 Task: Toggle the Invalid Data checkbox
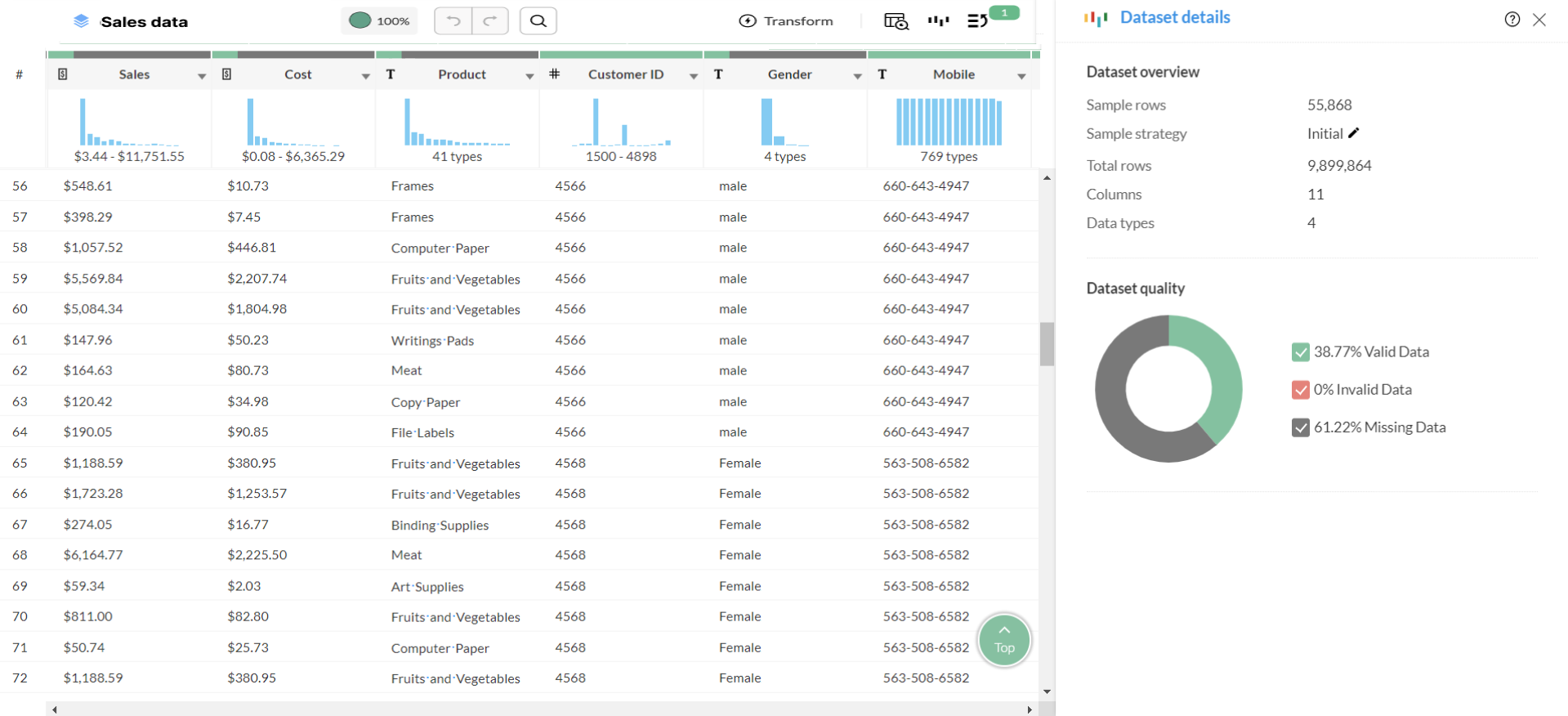(1300, 390)
